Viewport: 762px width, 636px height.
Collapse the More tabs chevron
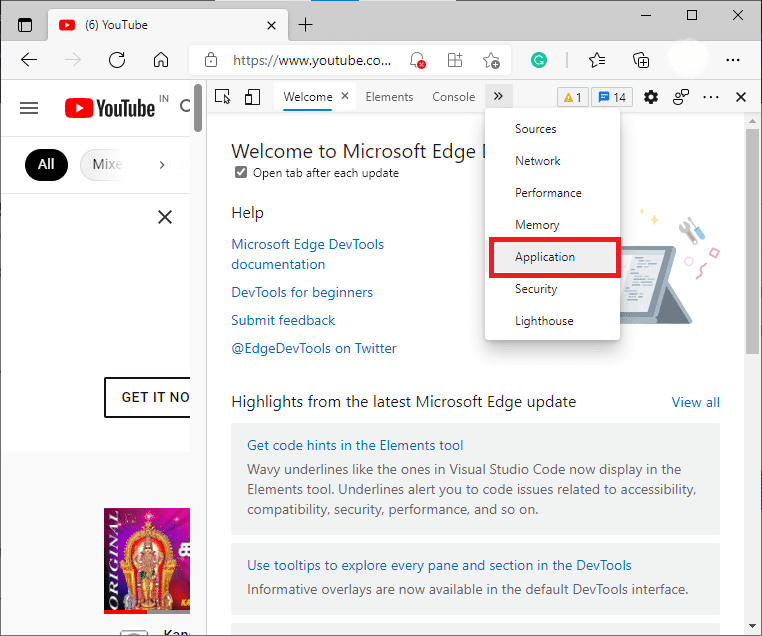click(498, 97)
